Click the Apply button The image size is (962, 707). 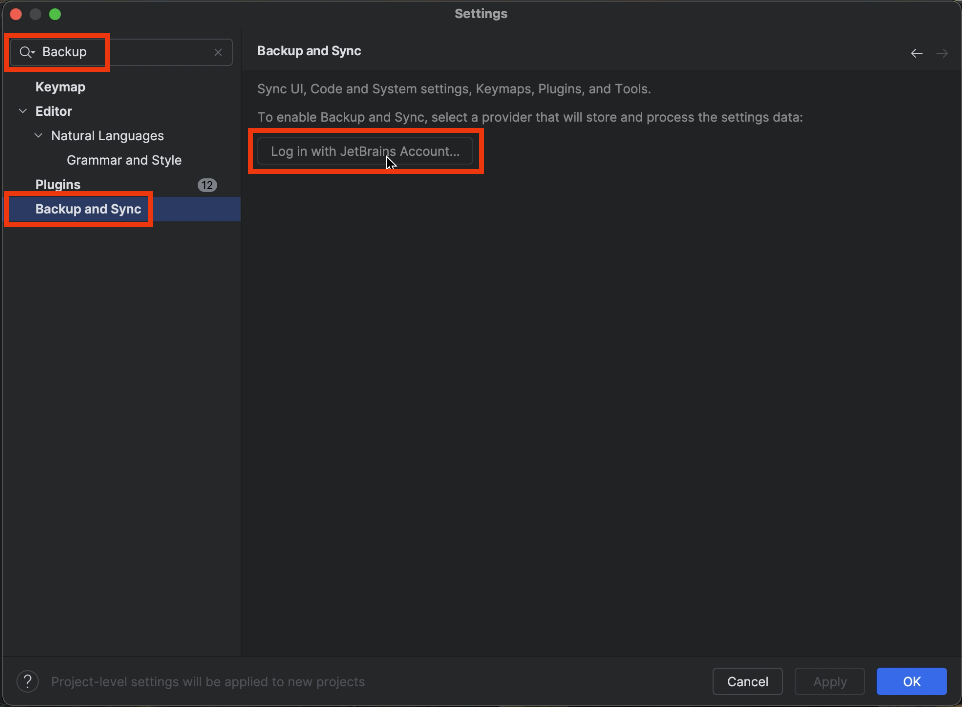829,681
